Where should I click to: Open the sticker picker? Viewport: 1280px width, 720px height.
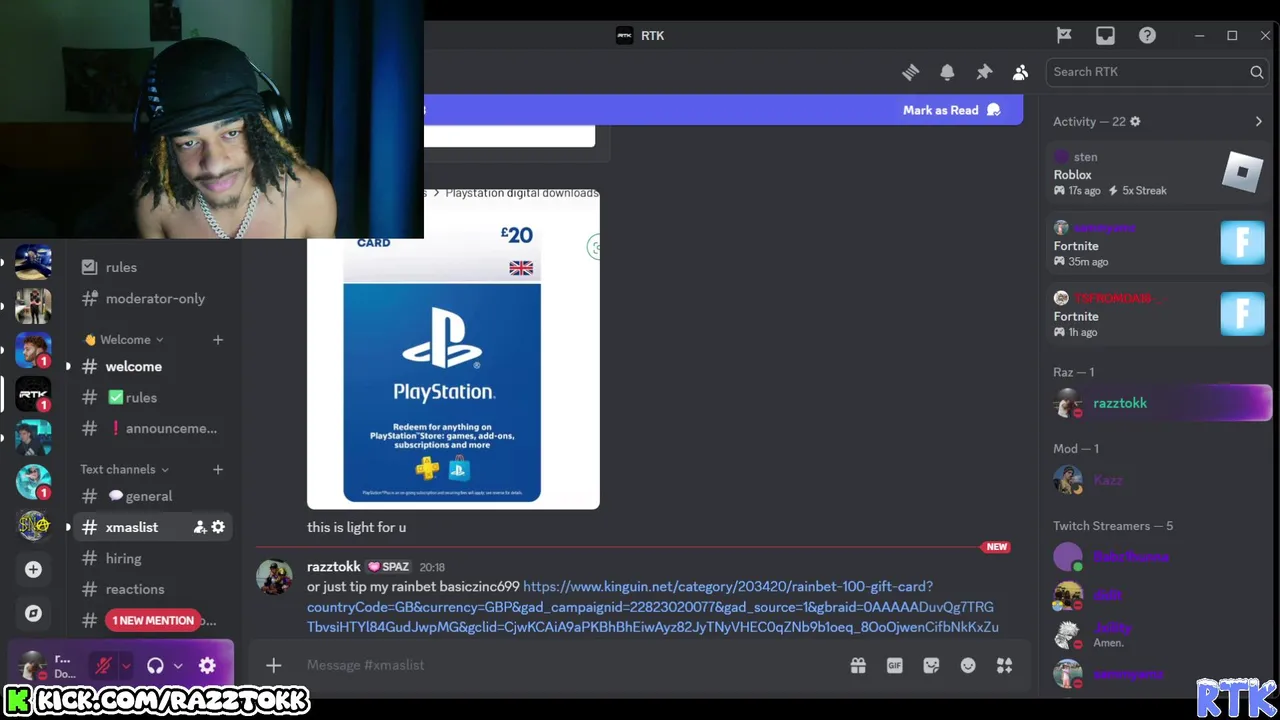[x=931, y=665]
